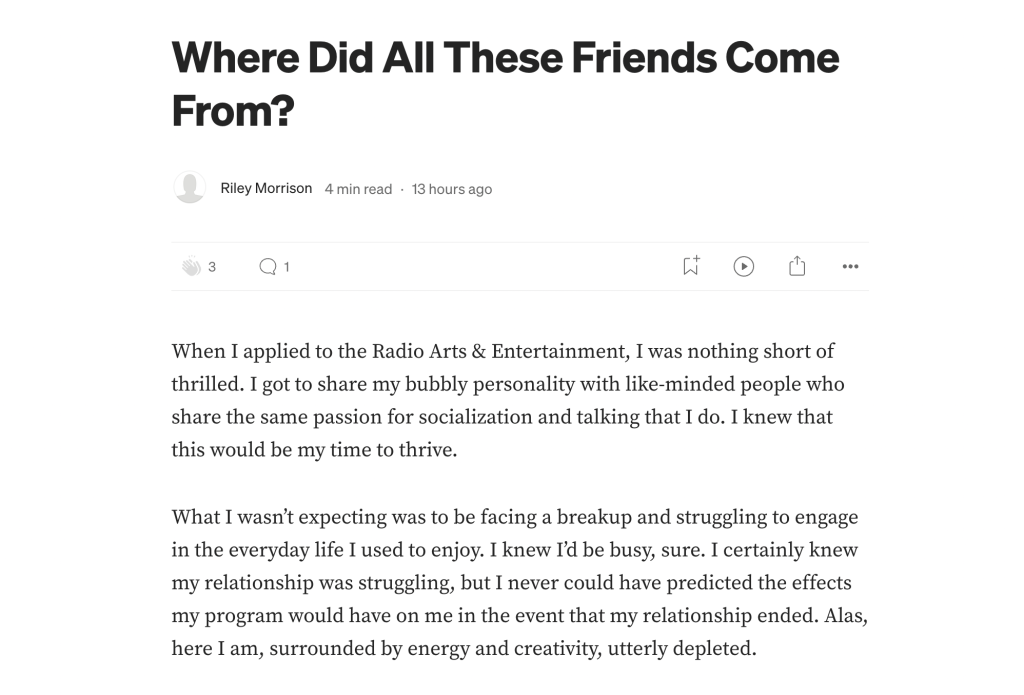
Task: Open Riley Morrison's profile link
Action: coord(266,188)
